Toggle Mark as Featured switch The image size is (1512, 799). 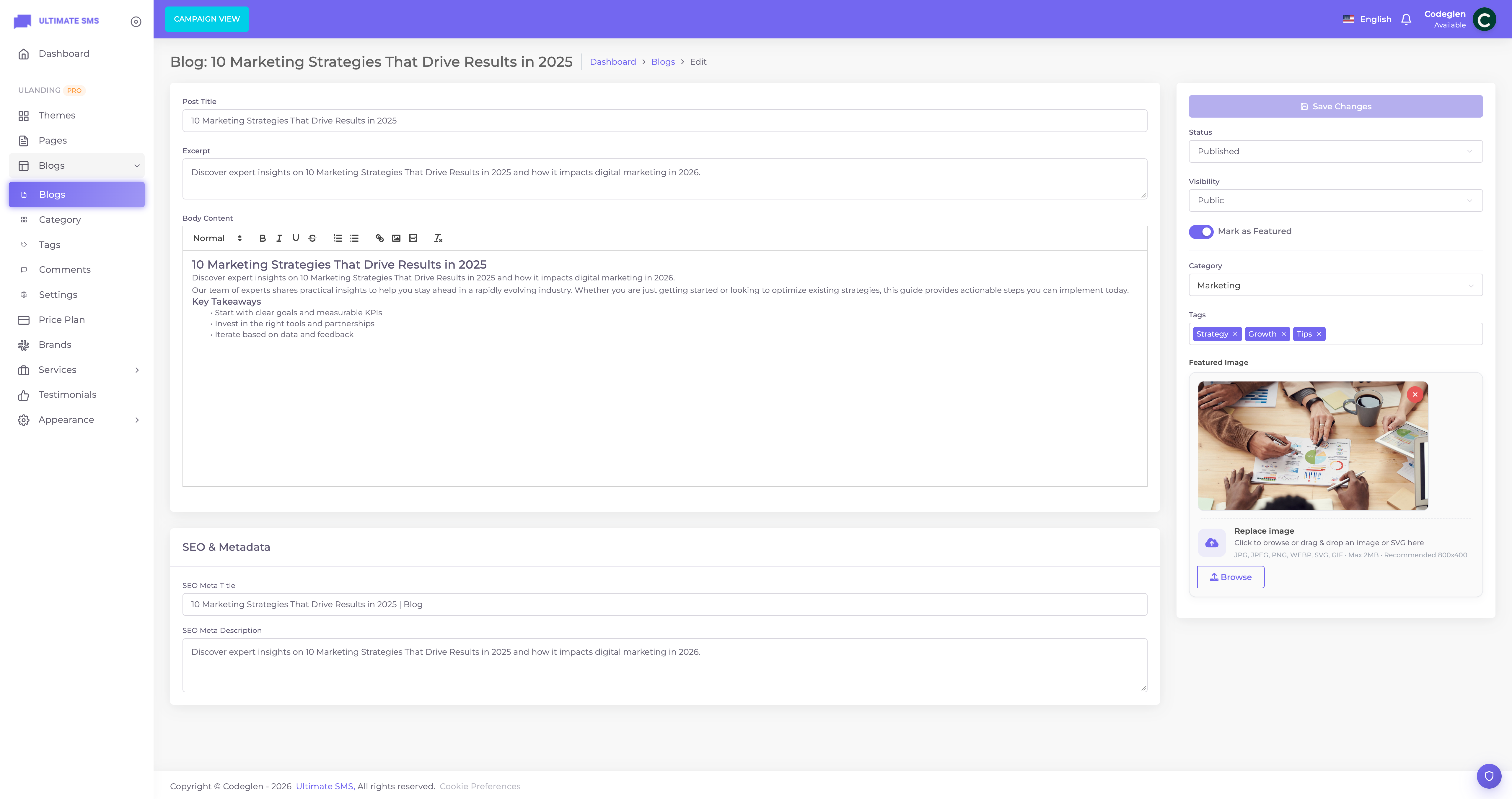(x=1201, y=231)
